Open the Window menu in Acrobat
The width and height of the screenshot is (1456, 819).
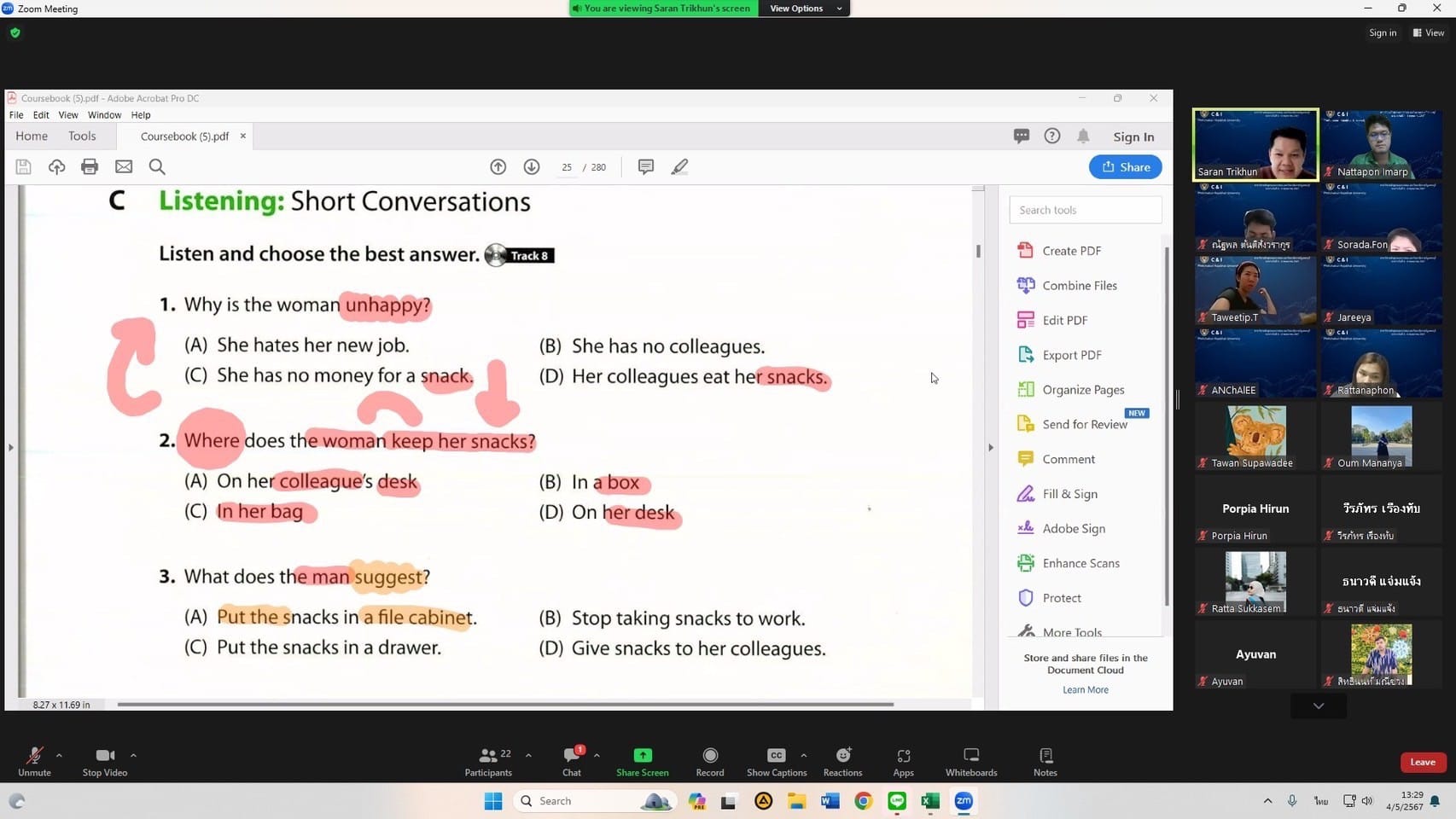pos(104,115)
